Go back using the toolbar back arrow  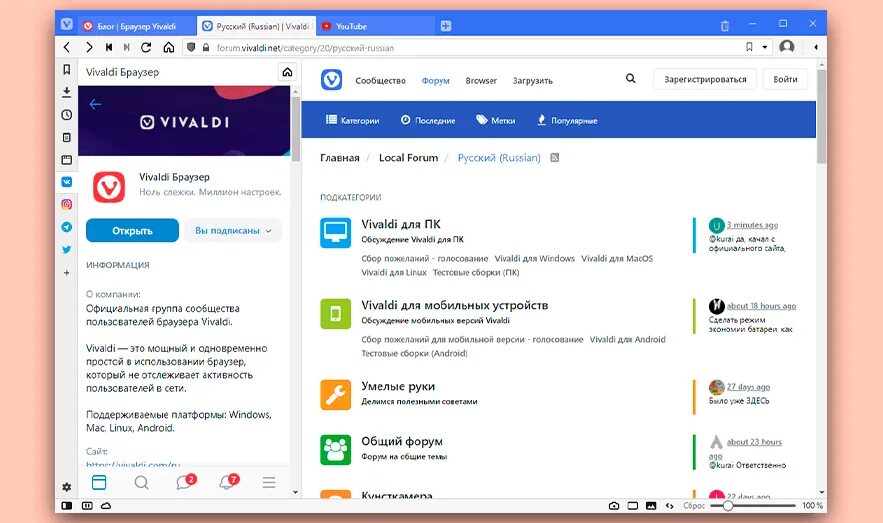67,48
